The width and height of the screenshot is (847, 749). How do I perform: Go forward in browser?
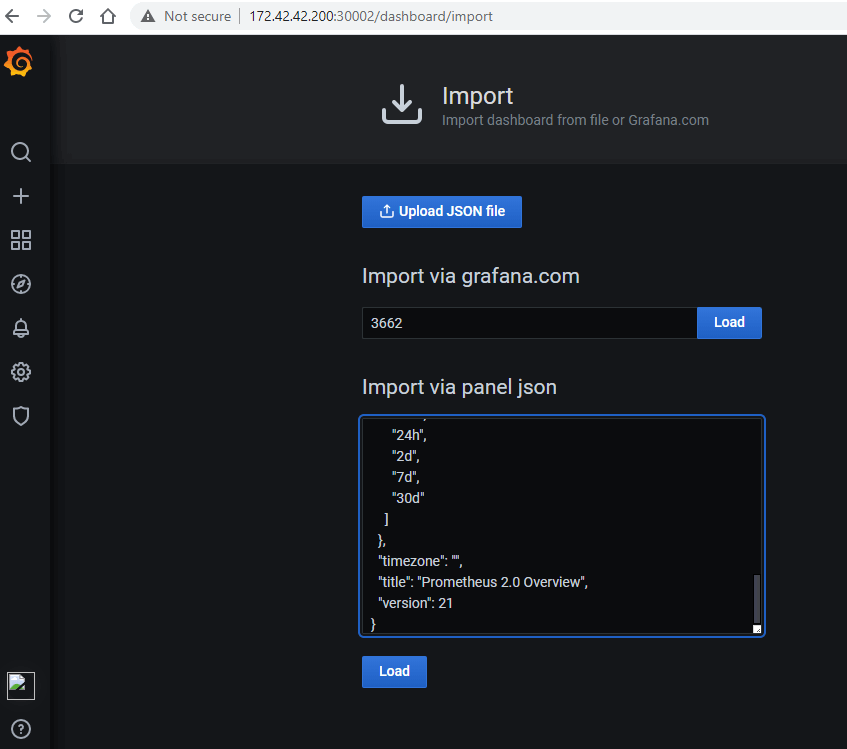click(x=44, y=16)
